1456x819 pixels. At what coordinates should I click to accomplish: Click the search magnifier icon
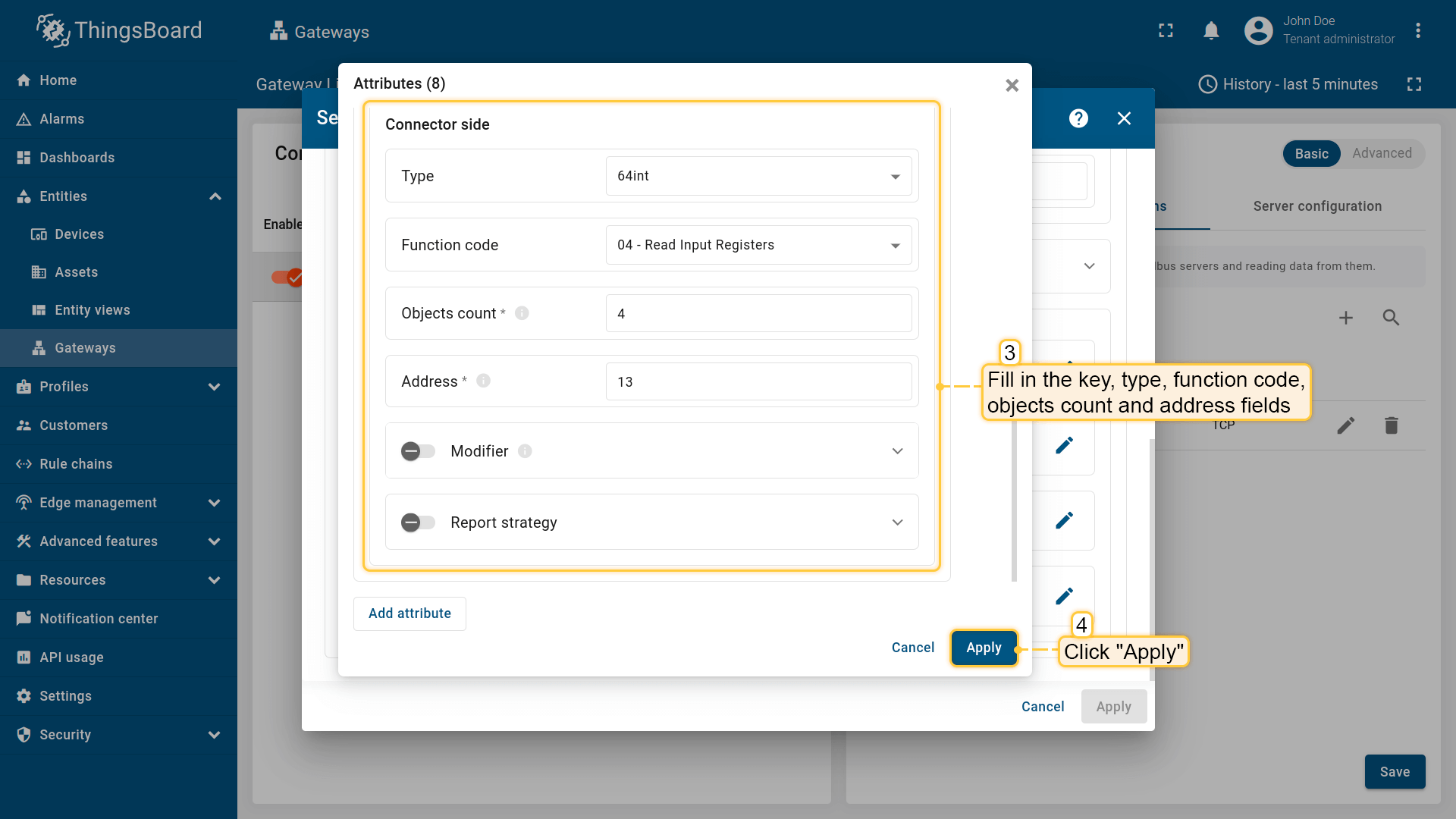[1391, 318]
